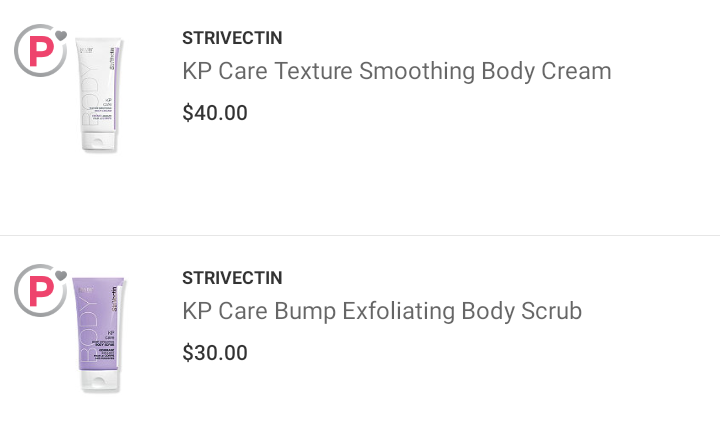Click the BODY lettering on the purple tube

click(x=84, y=330)
